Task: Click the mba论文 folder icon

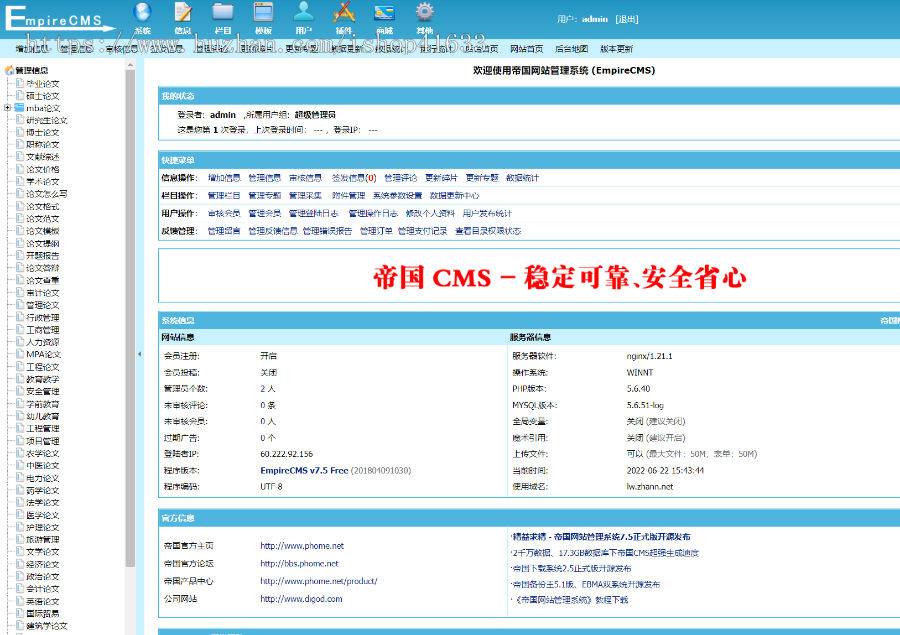Action: coord(20,108)
